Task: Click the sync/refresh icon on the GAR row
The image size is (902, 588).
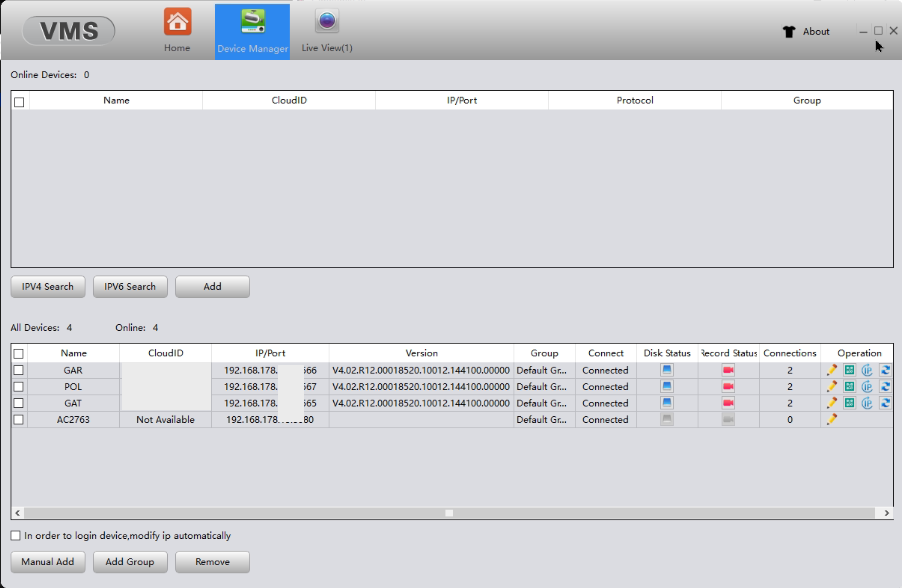Action: pos(884,370)
